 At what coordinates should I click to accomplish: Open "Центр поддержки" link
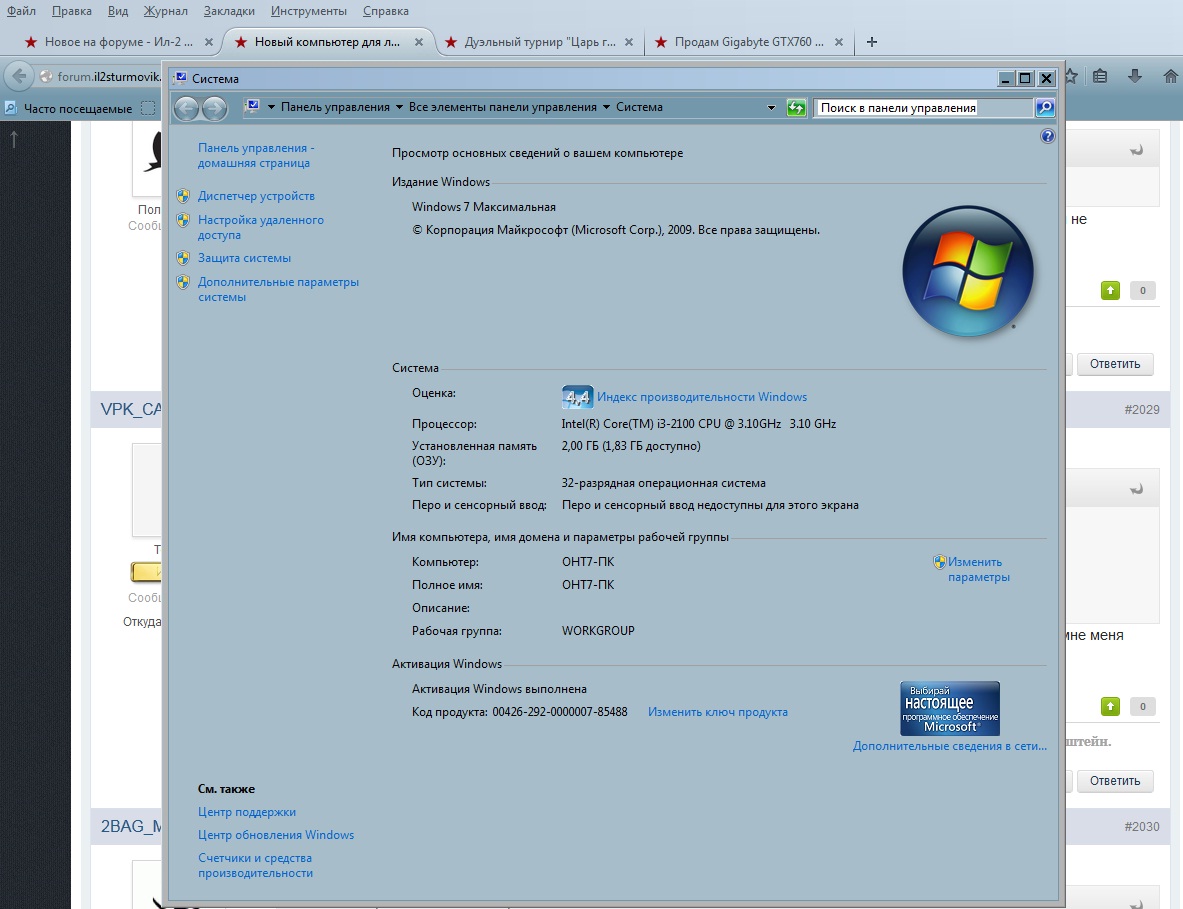click(x=247, y=812)
